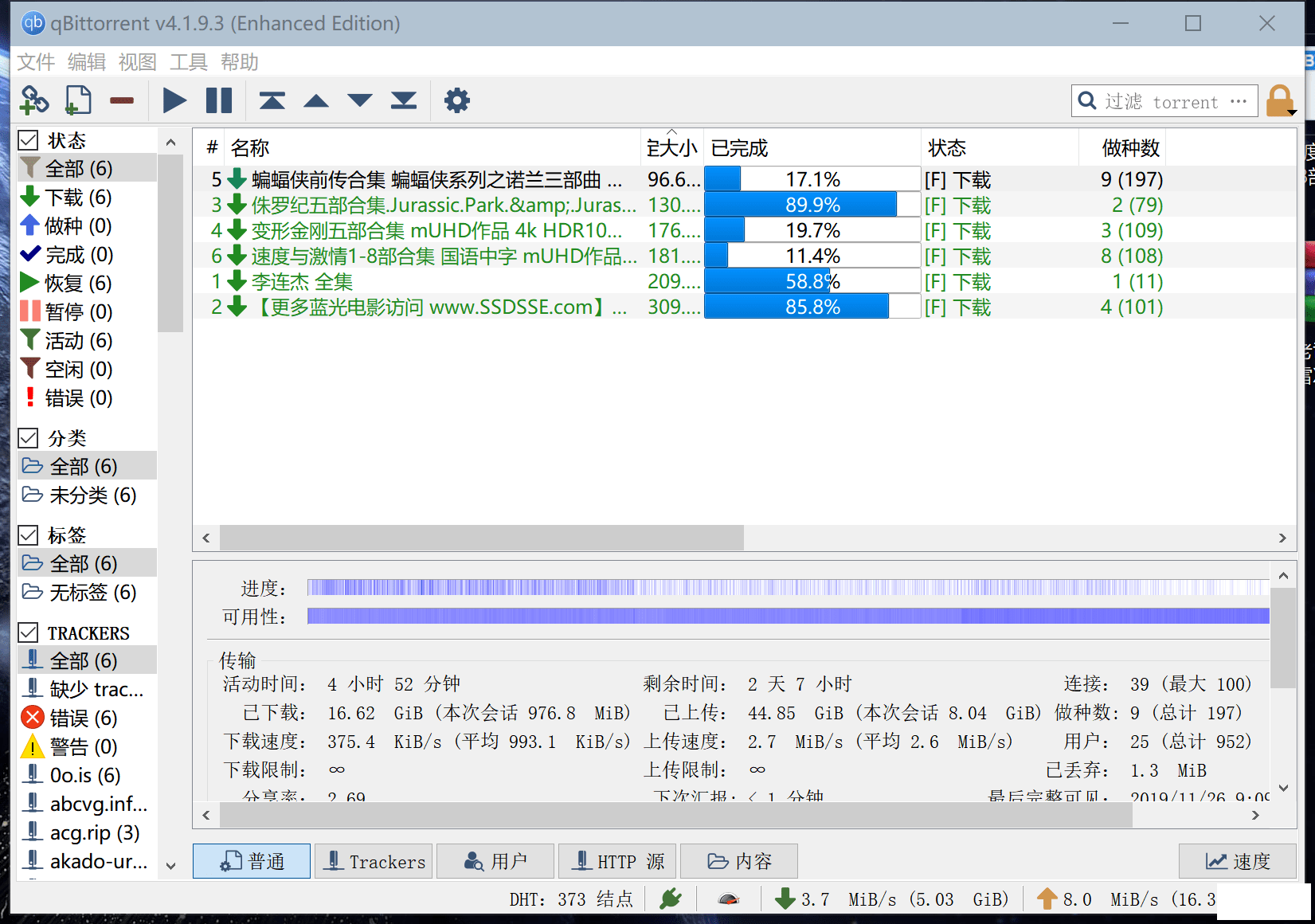
Task: Click the download speed arrow in status bar
Action: coord(785,899)
